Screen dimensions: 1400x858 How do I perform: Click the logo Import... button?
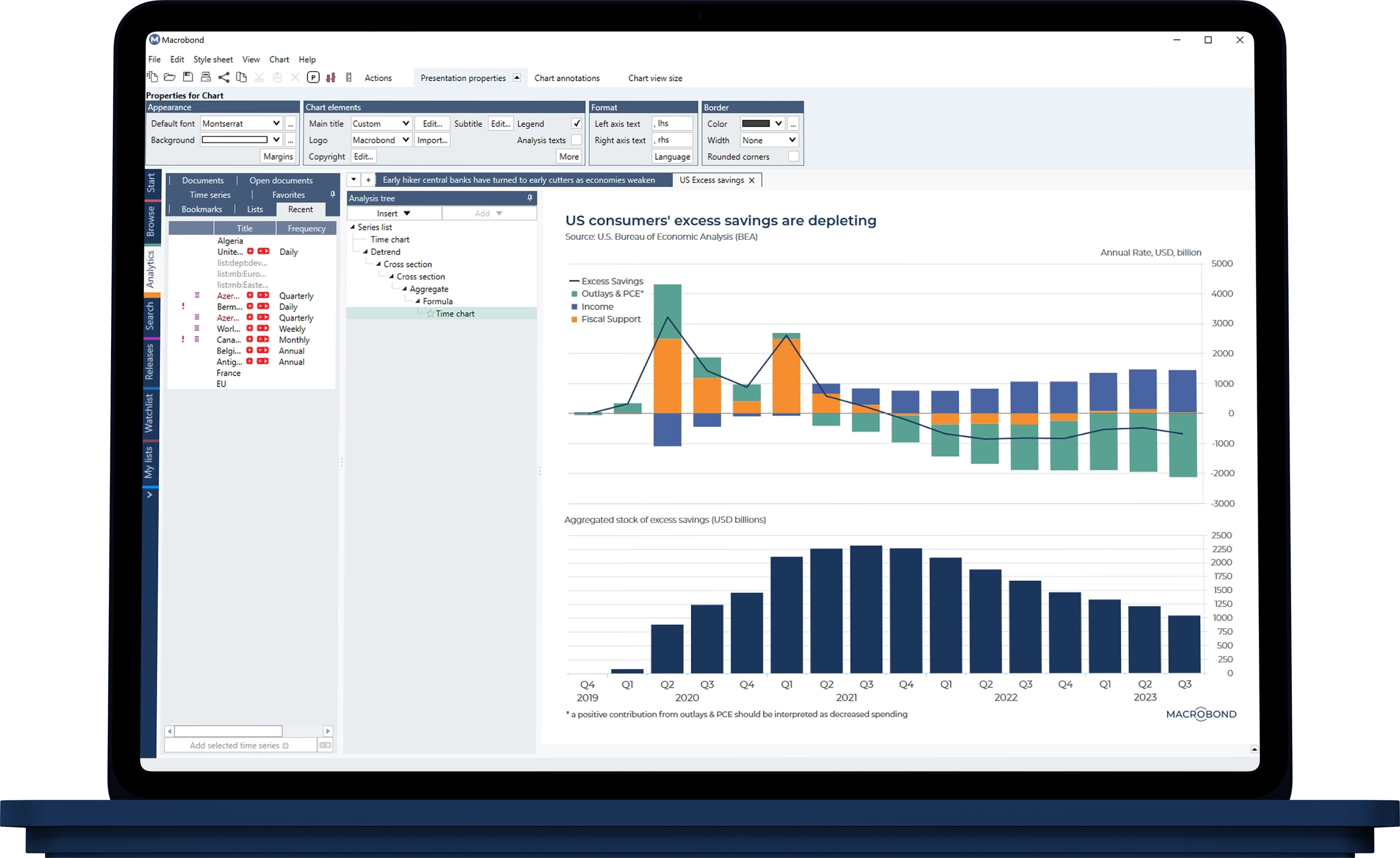pos(433,140)
